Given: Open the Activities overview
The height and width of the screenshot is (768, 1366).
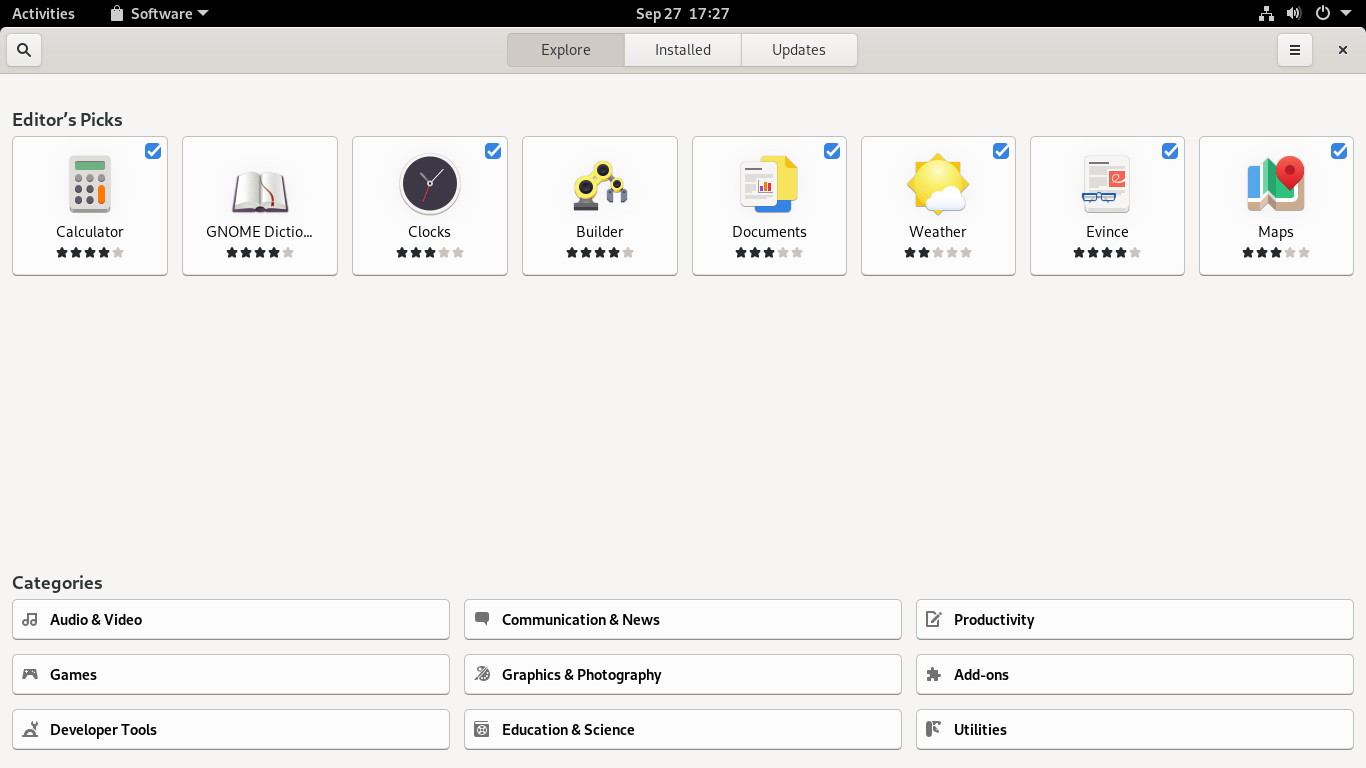Looking at the screenshot, I should 43,14.
